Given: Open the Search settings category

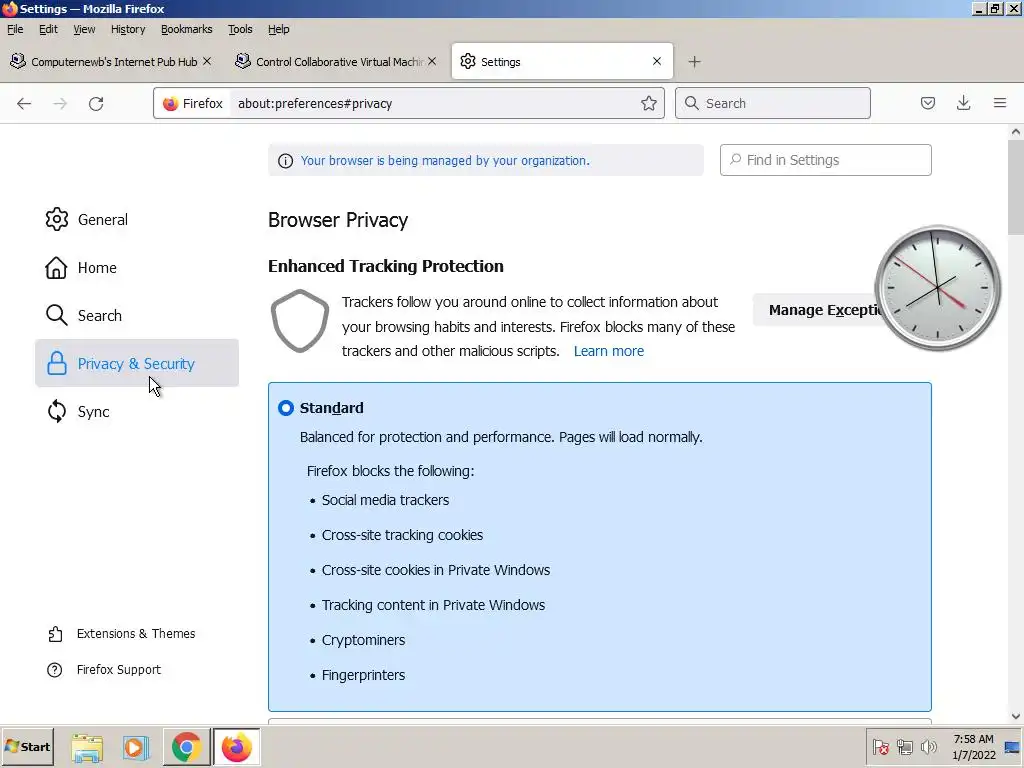Looking at the screenshot, I should point(137,315).
